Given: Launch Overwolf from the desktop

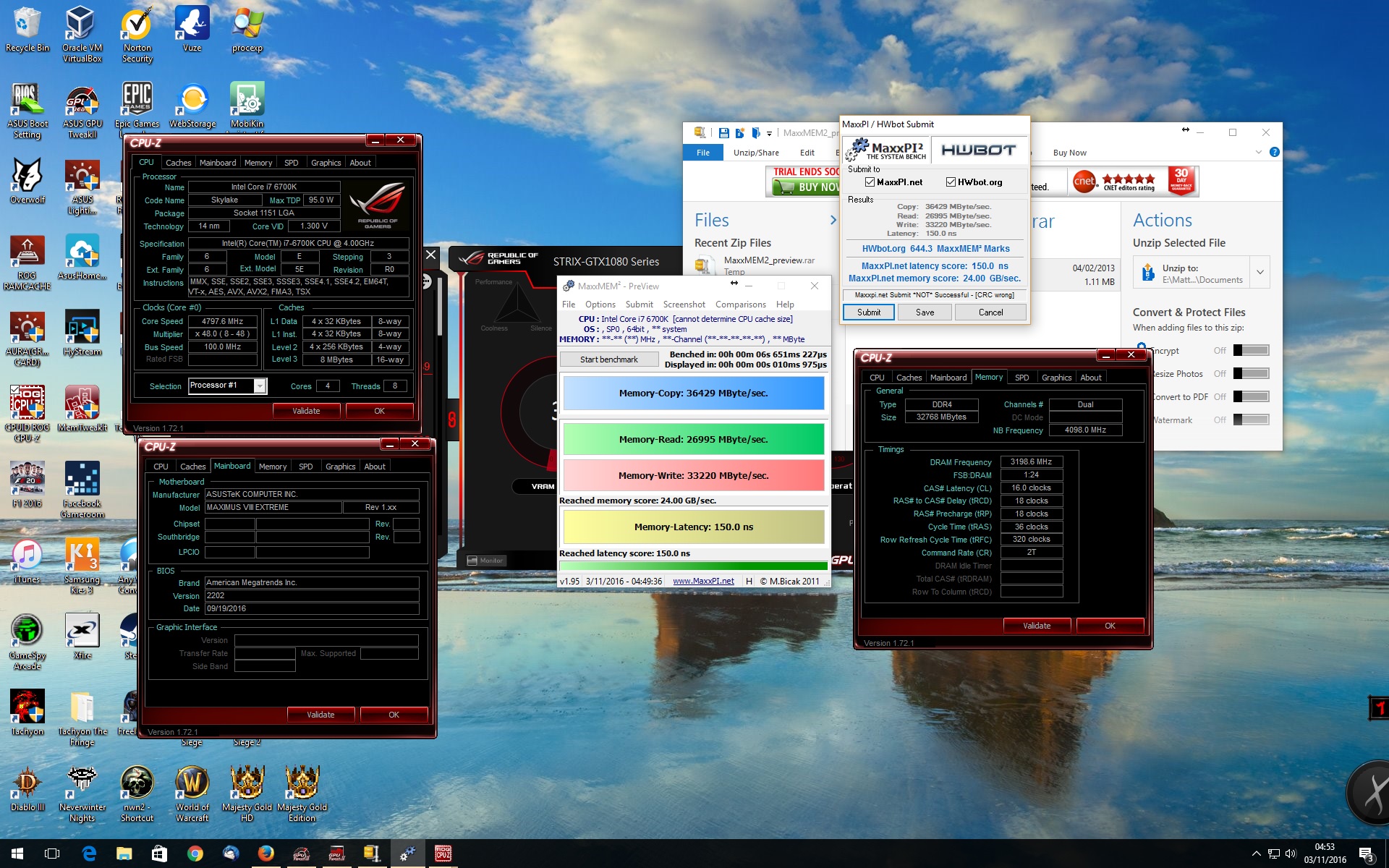Looking at the screenshot, I should [x=27, y=182].
